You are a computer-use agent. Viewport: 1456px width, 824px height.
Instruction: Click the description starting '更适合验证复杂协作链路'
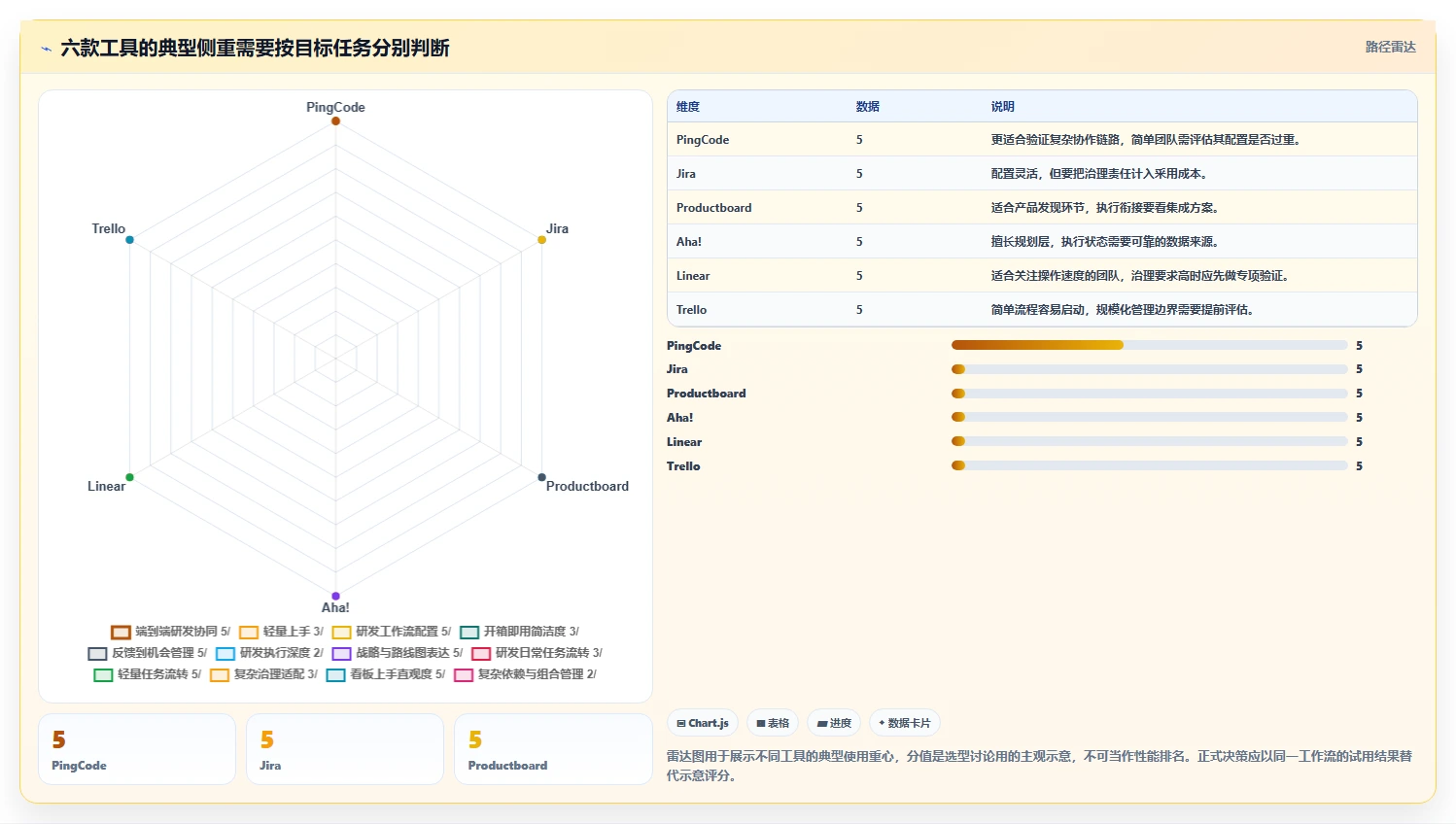(x=1146, y=140)
